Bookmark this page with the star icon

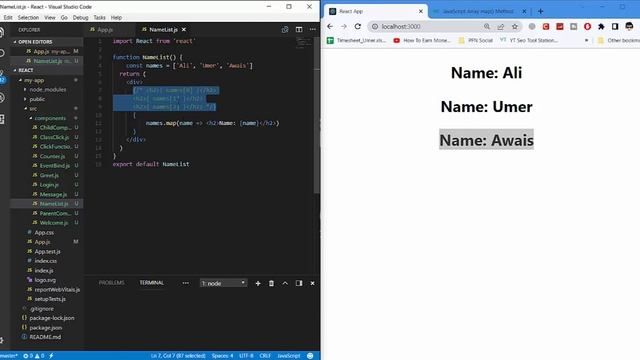click(x=515, y=27)
